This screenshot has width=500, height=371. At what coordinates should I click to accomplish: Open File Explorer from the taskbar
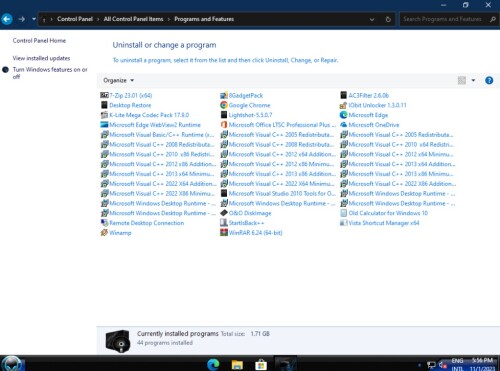pyautogui.click(x=237, y=364)
